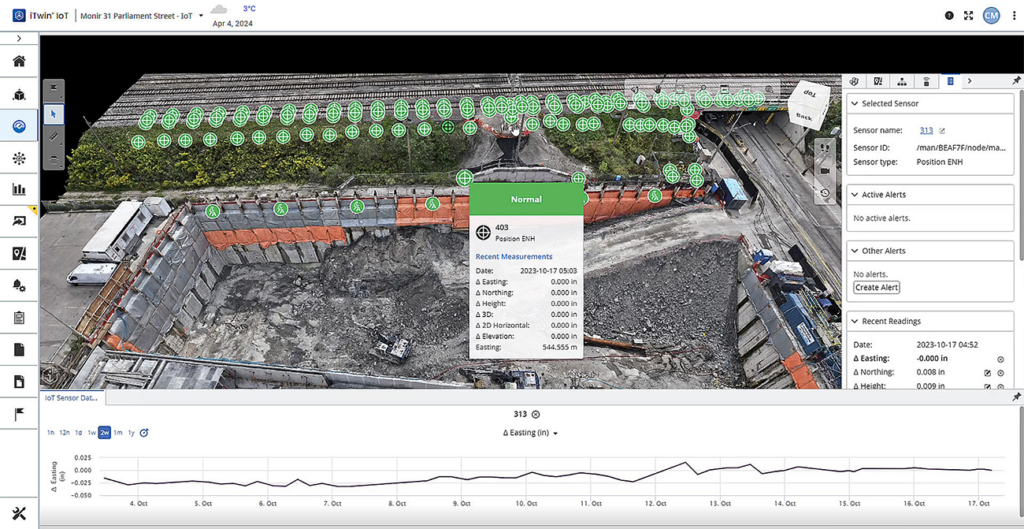Image resolution: width=1024 pixels, height=529 pixels.
Task: Open the flag sidebar icon
Action: (x=19, y=414)
